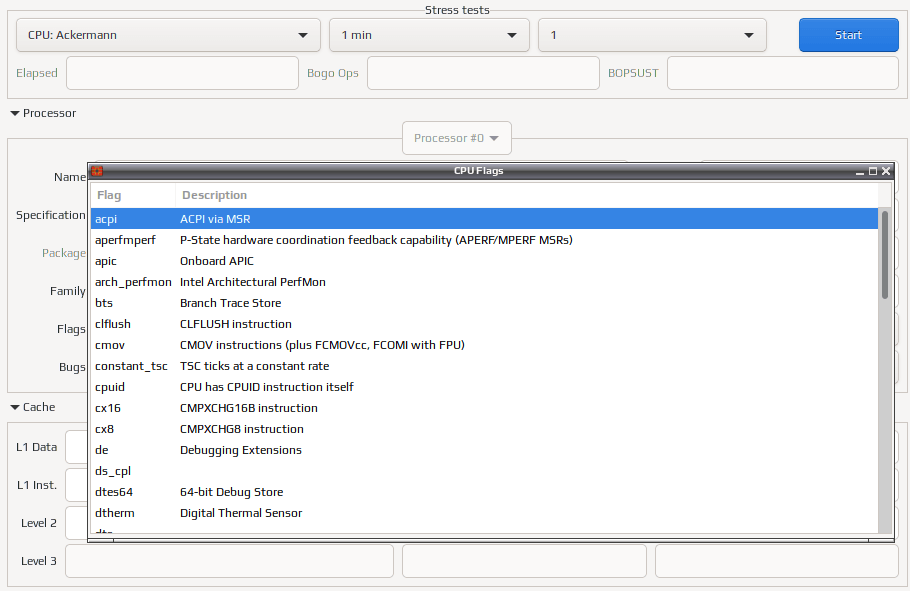Sort by the Description column header
The image size is (910, 591).
click(526, 195)
